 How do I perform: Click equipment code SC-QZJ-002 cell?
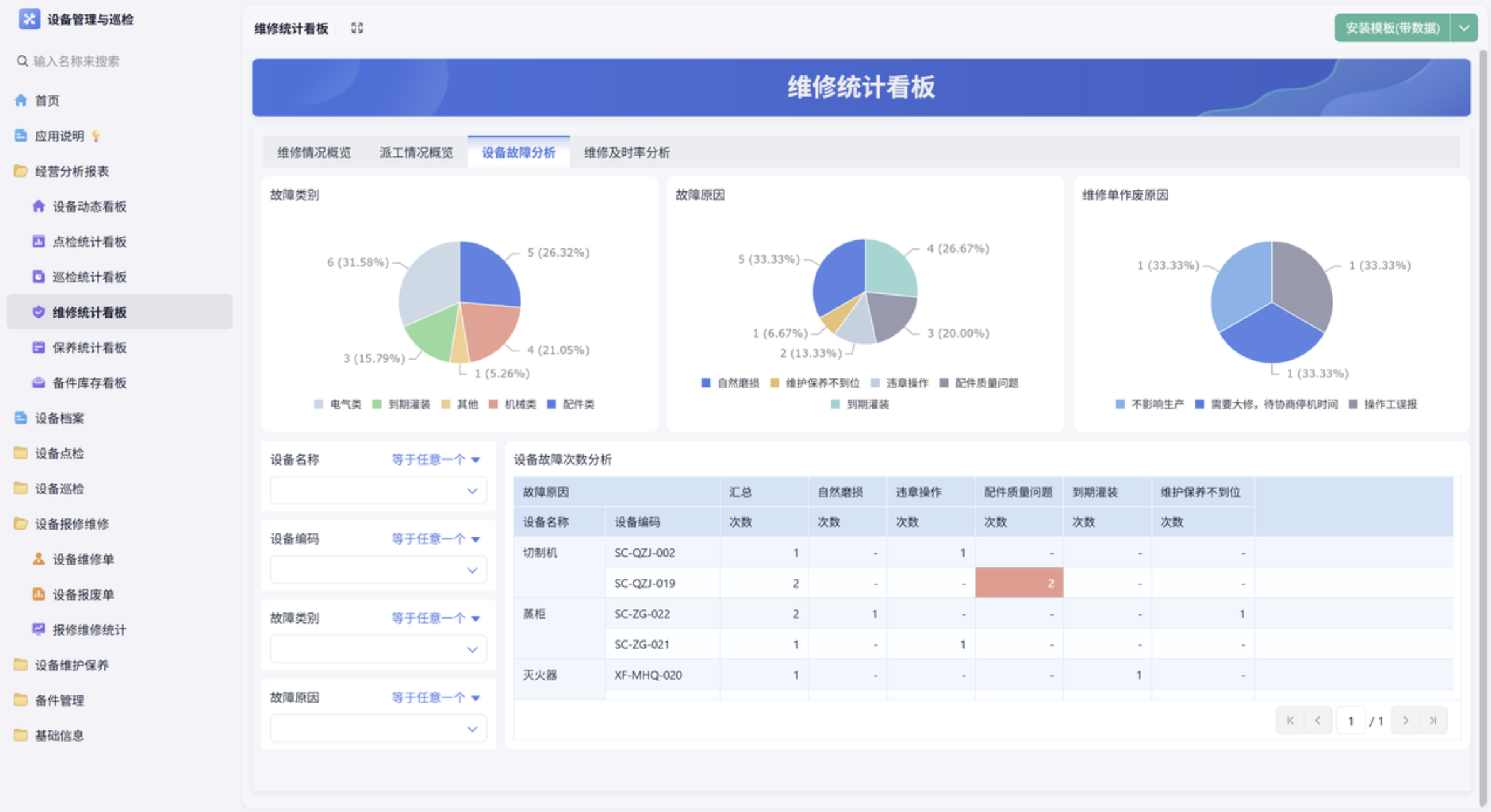pos(663,553)
